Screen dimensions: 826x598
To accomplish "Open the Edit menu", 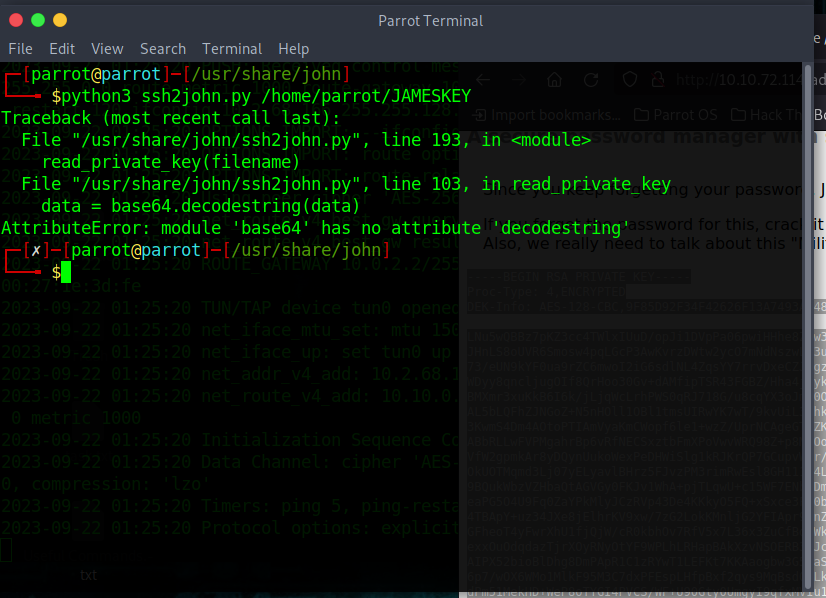I will (x=62, y=49).
